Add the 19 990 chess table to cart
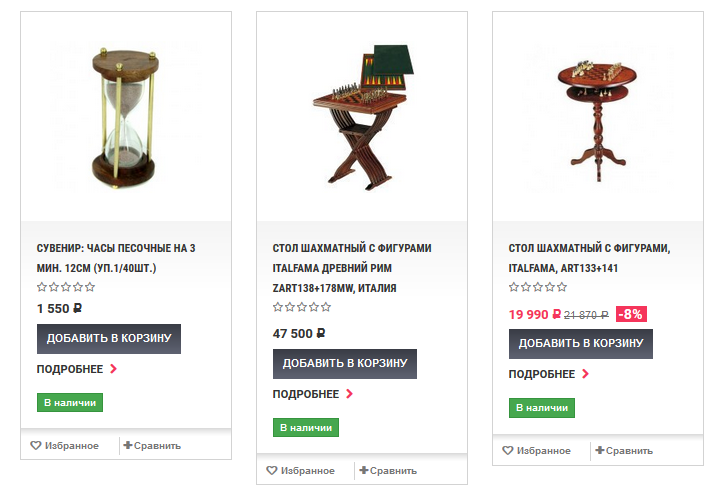This screenshot has width=723, height=493. [x=581, y=344]
